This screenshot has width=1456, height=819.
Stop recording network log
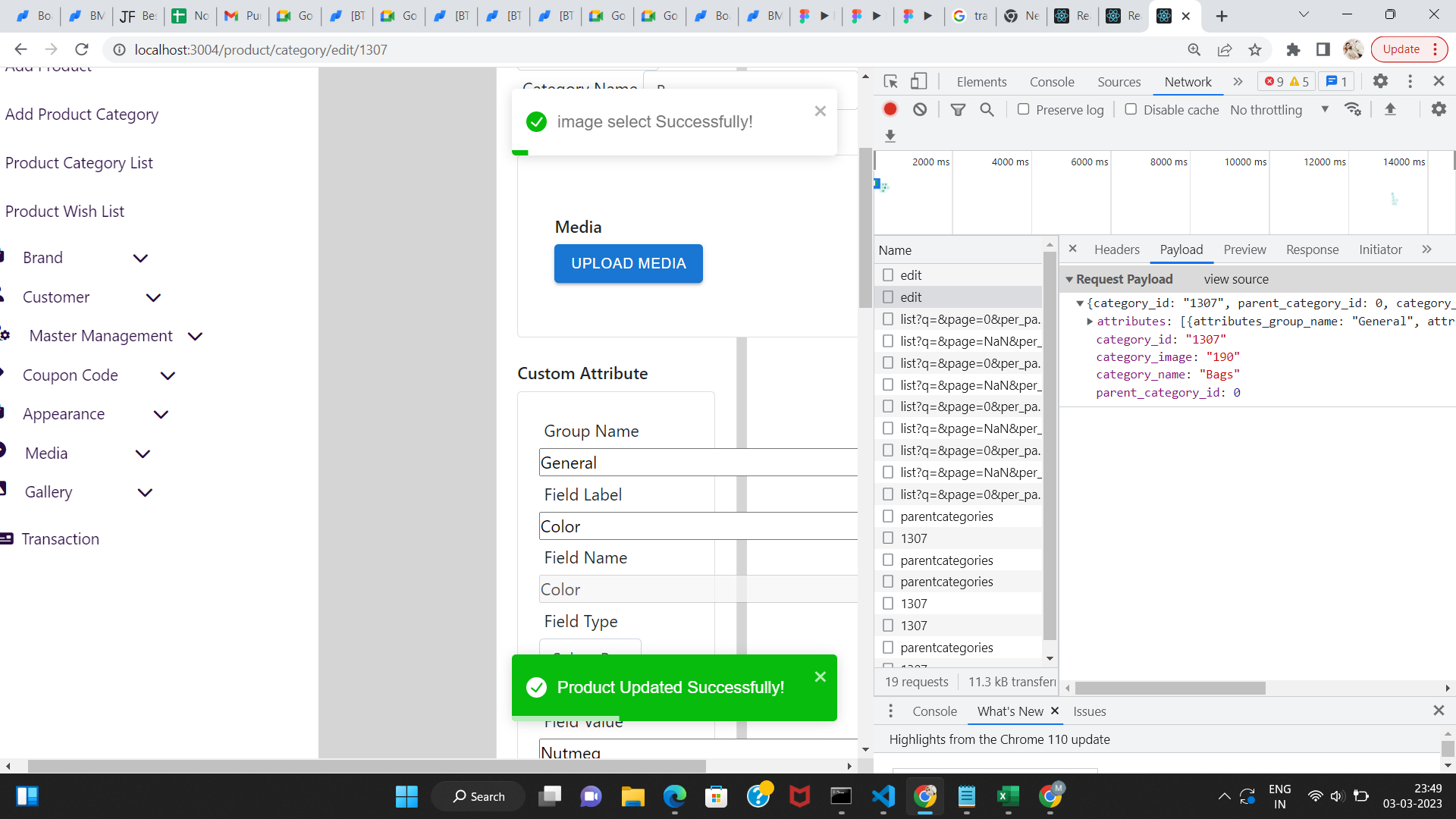[x=890, y=109]
